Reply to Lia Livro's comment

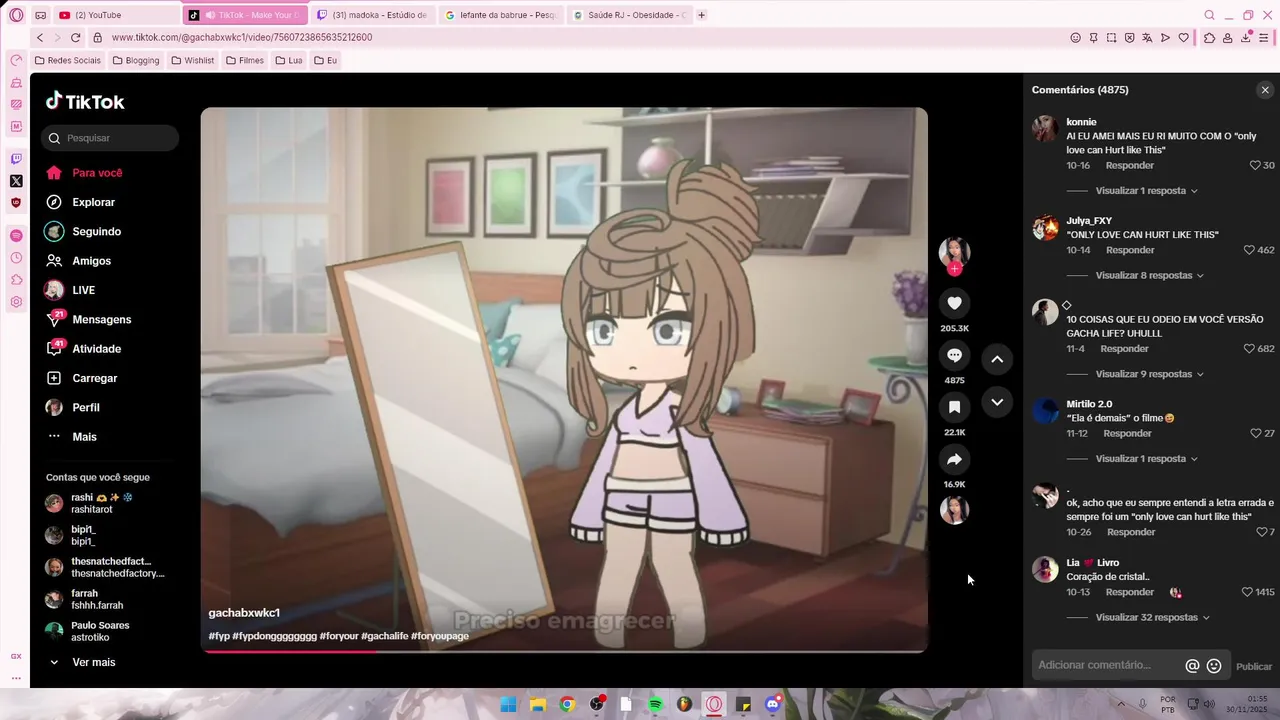click(1130, 592)
